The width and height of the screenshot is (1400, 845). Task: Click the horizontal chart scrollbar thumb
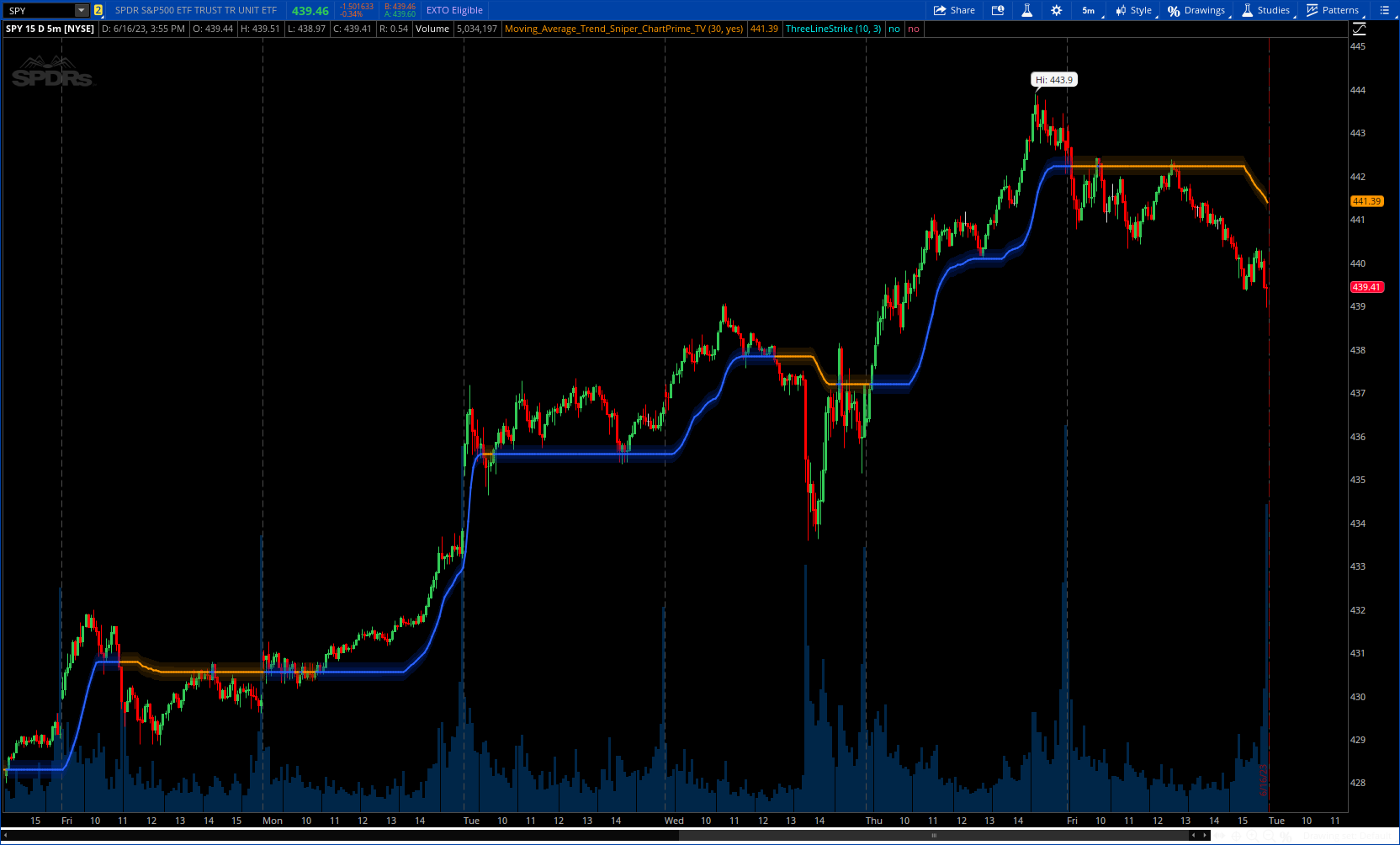(x=934, y=836)
